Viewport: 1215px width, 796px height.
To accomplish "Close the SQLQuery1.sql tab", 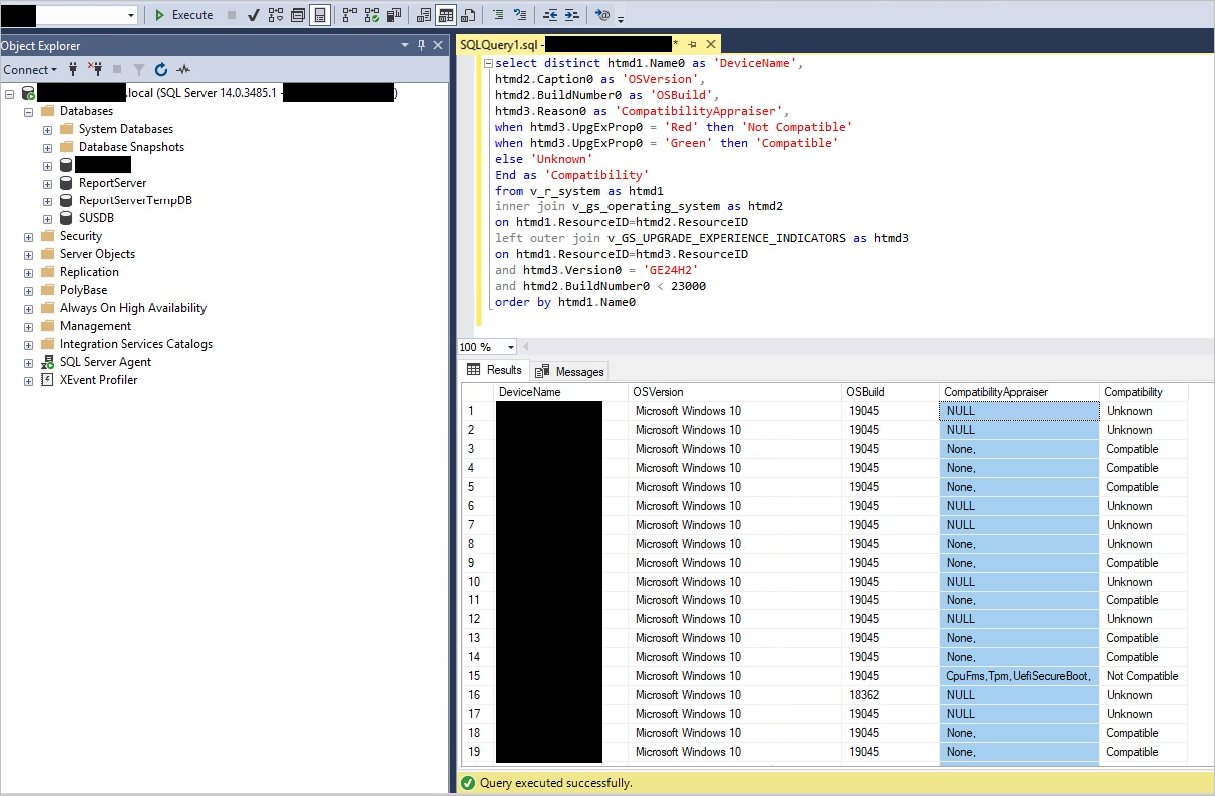I will [711, 44].
